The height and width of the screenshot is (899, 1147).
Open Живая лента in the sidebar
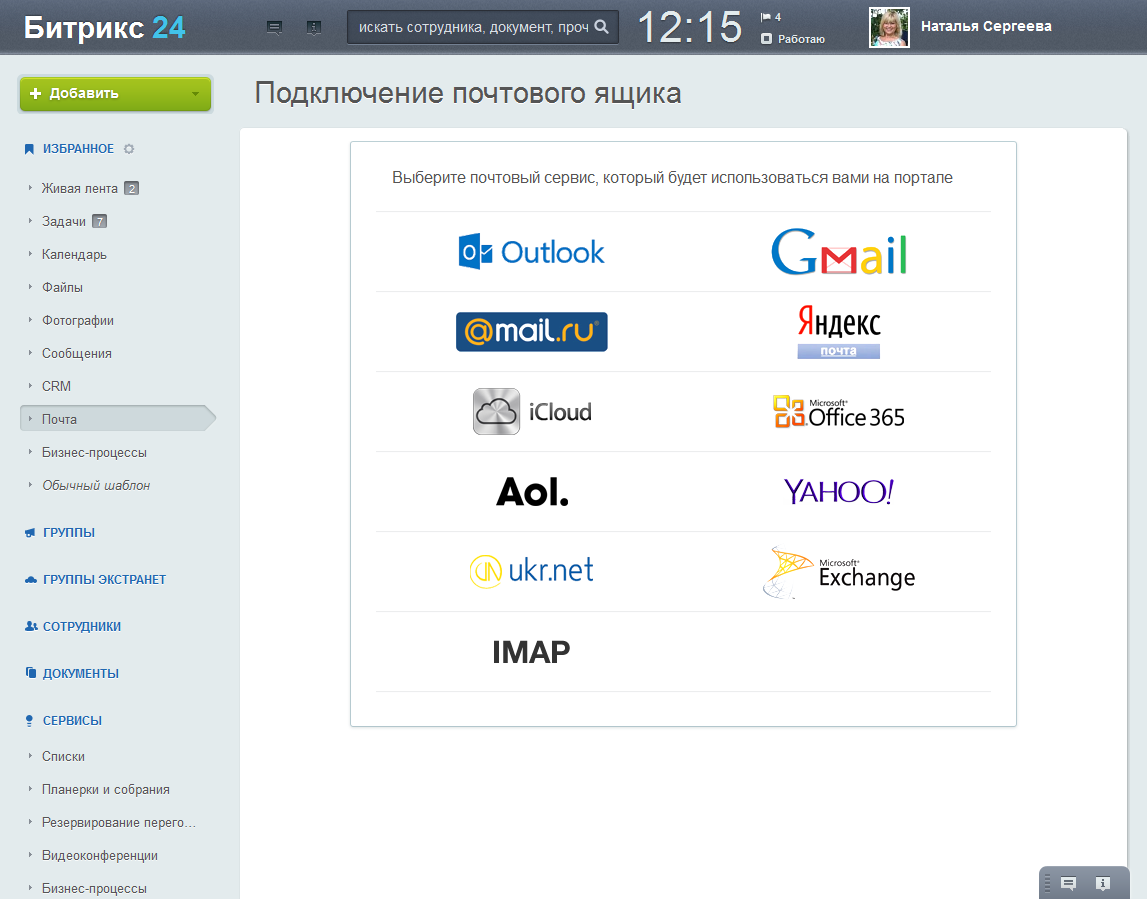point(80,188)
